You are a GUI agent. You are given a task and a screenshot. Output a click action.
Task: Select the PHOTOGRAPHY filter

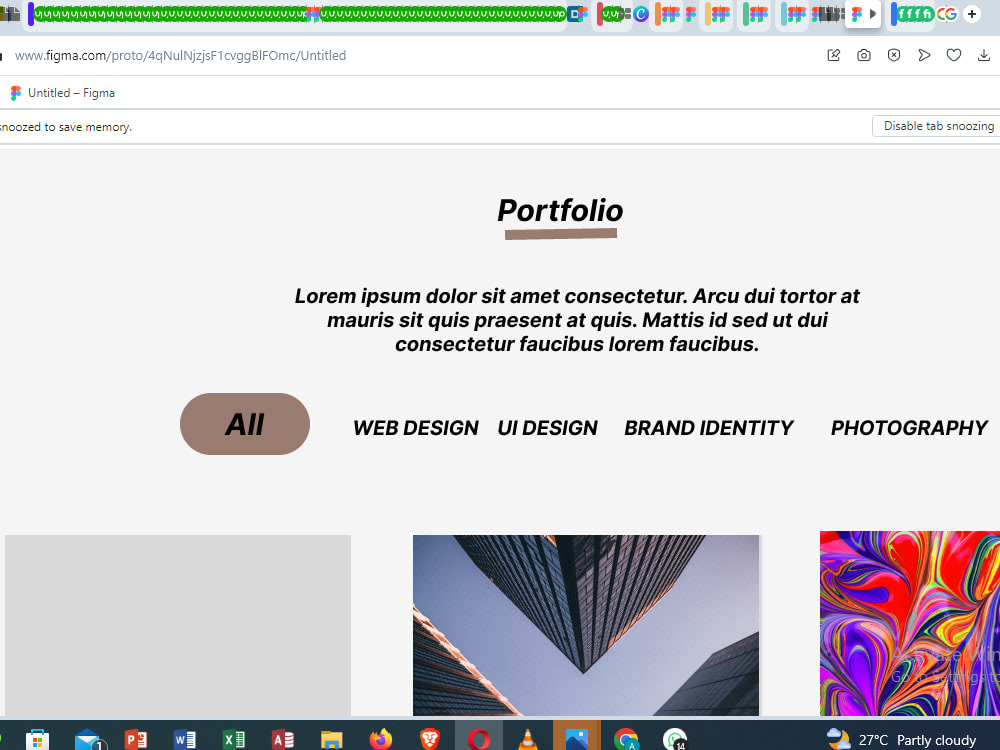coord(909,428)
